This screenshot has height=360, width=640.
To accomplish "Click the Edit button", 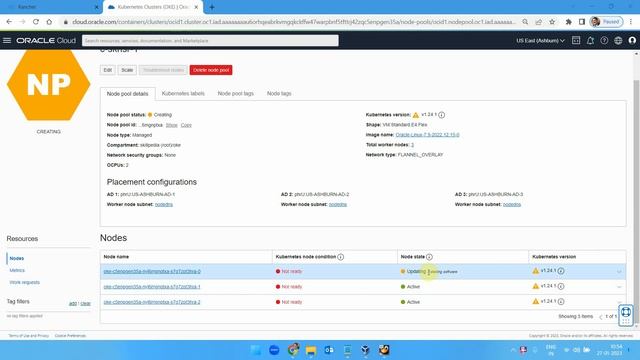I will (x=107, y=70).
